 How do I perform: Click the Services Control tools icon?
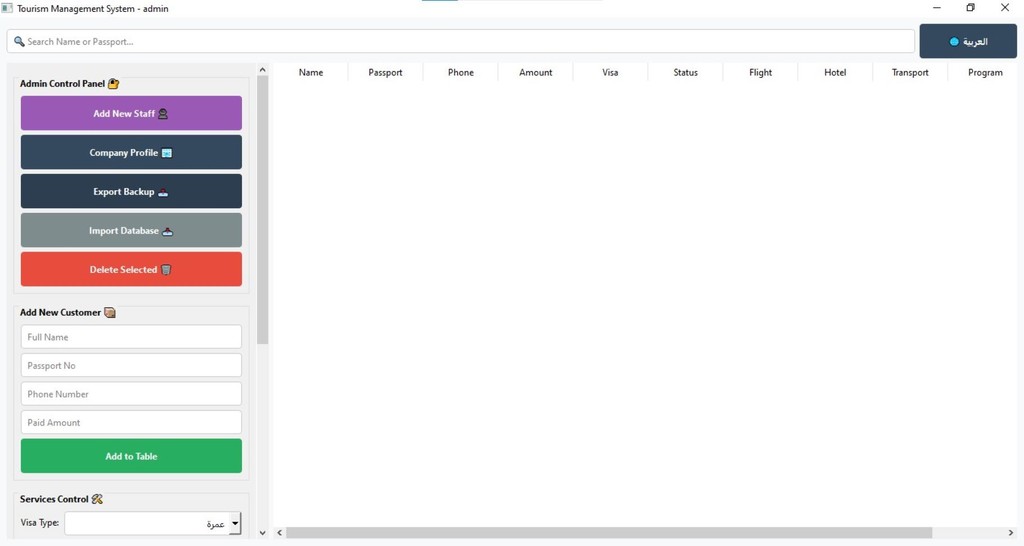97,499
